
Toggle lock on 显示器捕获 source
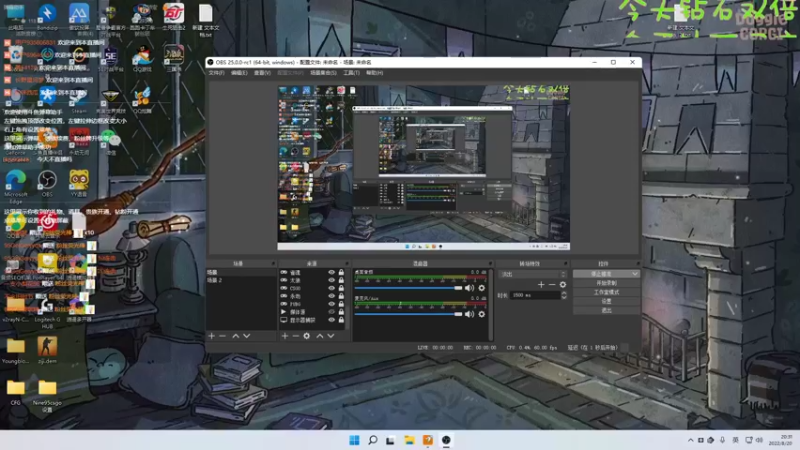point(341,320)
